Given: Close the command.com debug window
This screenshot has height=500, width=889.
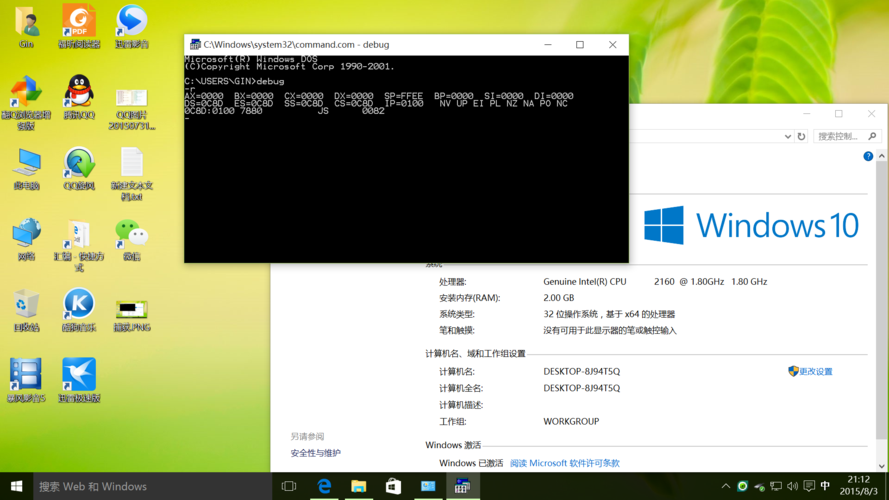Looking at the screenshot, I should point(612,45).
